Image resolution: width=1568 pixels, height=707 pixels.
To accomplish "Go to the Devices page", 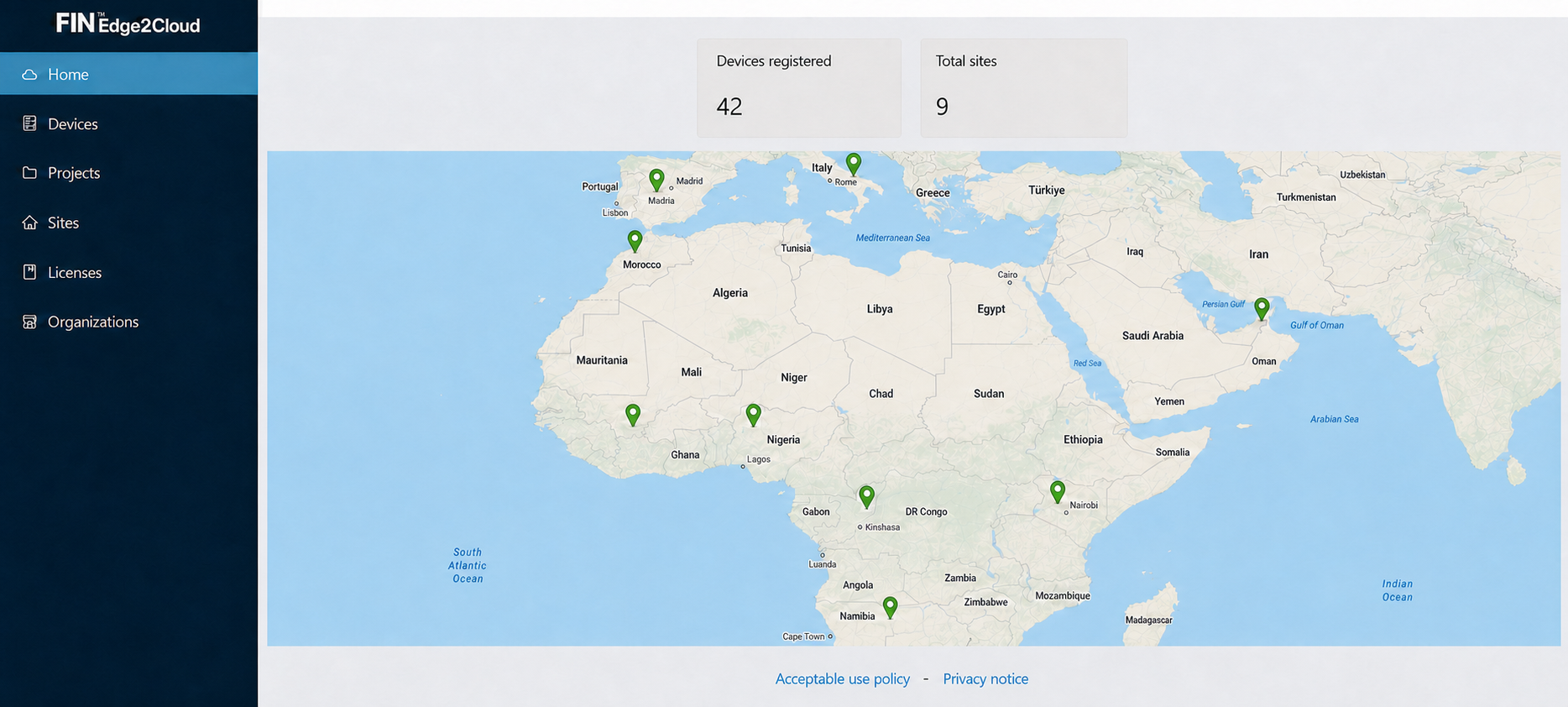I will 129,123.
